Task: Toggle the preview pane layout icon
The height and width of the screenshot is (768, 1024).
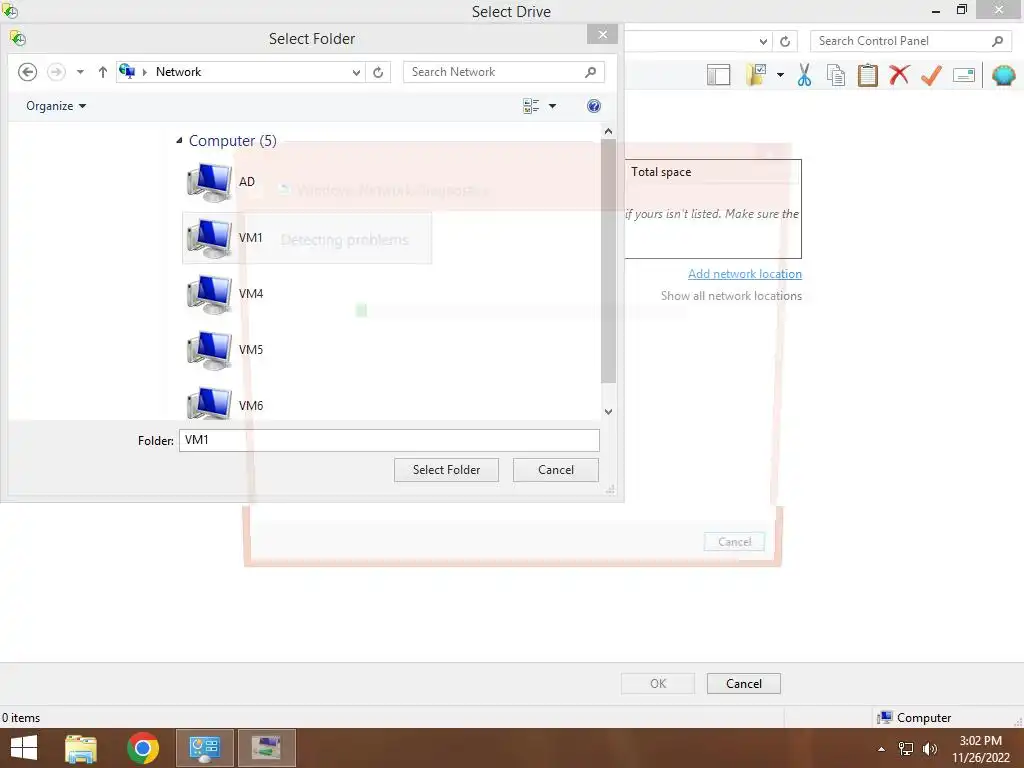Action: 718,75
